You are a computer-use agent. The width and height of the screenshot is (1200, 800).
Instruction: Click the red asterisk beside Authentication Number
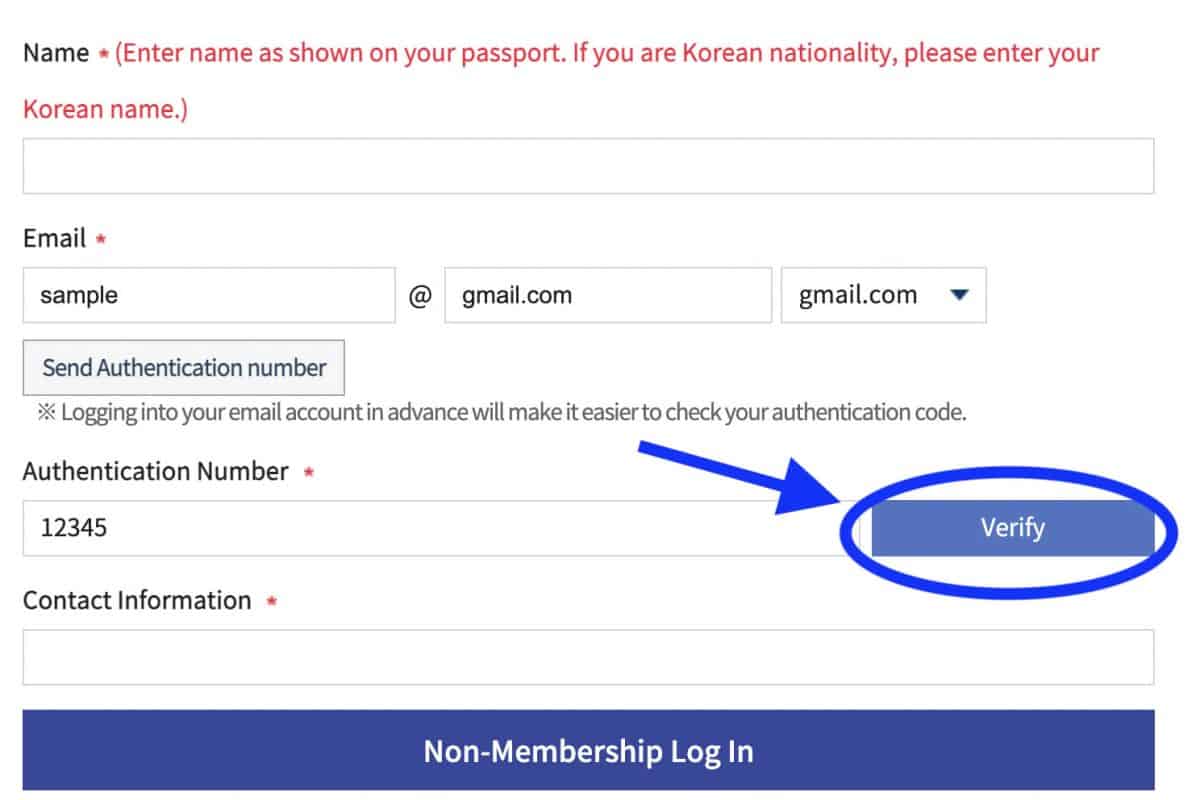coord(308,472)
